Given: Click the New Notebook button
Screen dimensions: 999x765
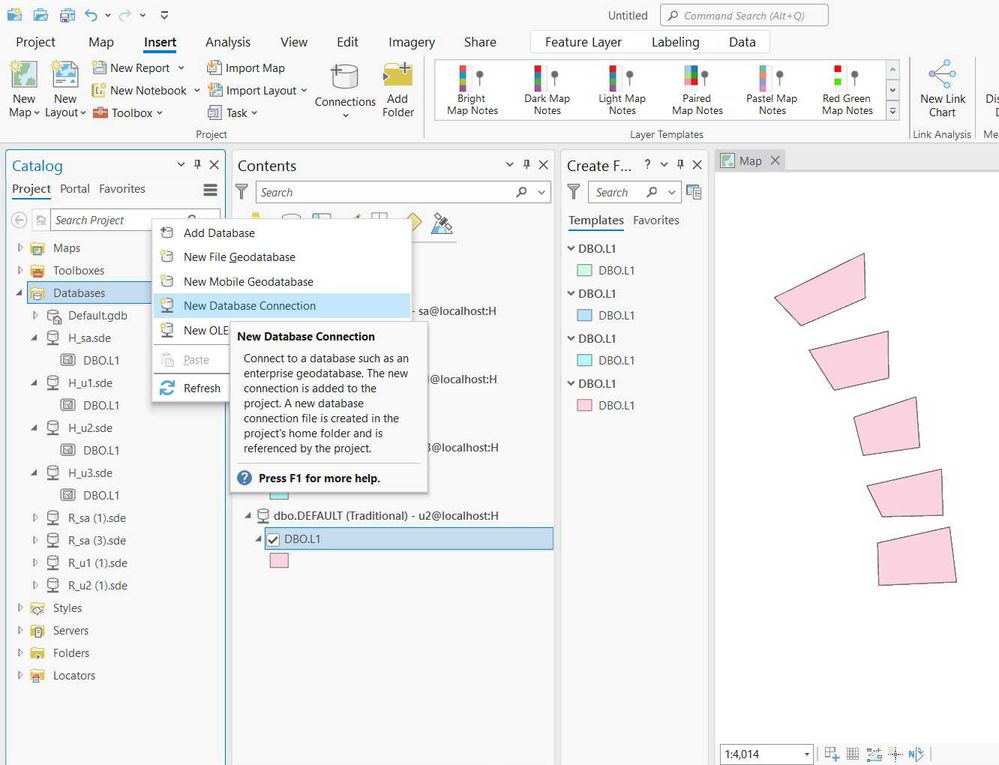Looking at the screenshot, I should point(140,90).
